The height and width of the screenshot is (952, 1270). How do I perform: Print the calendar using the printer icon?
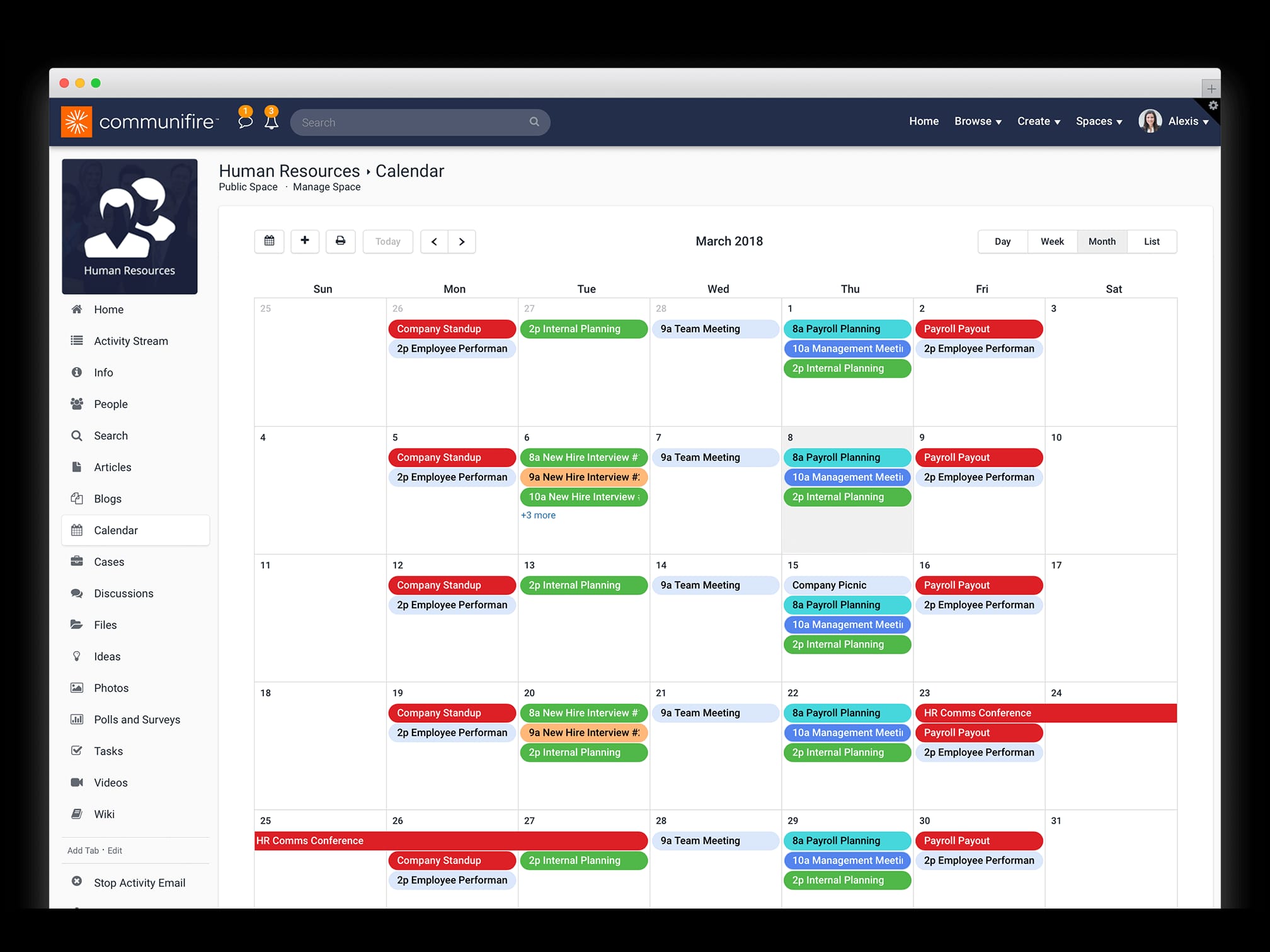(340, 241)
